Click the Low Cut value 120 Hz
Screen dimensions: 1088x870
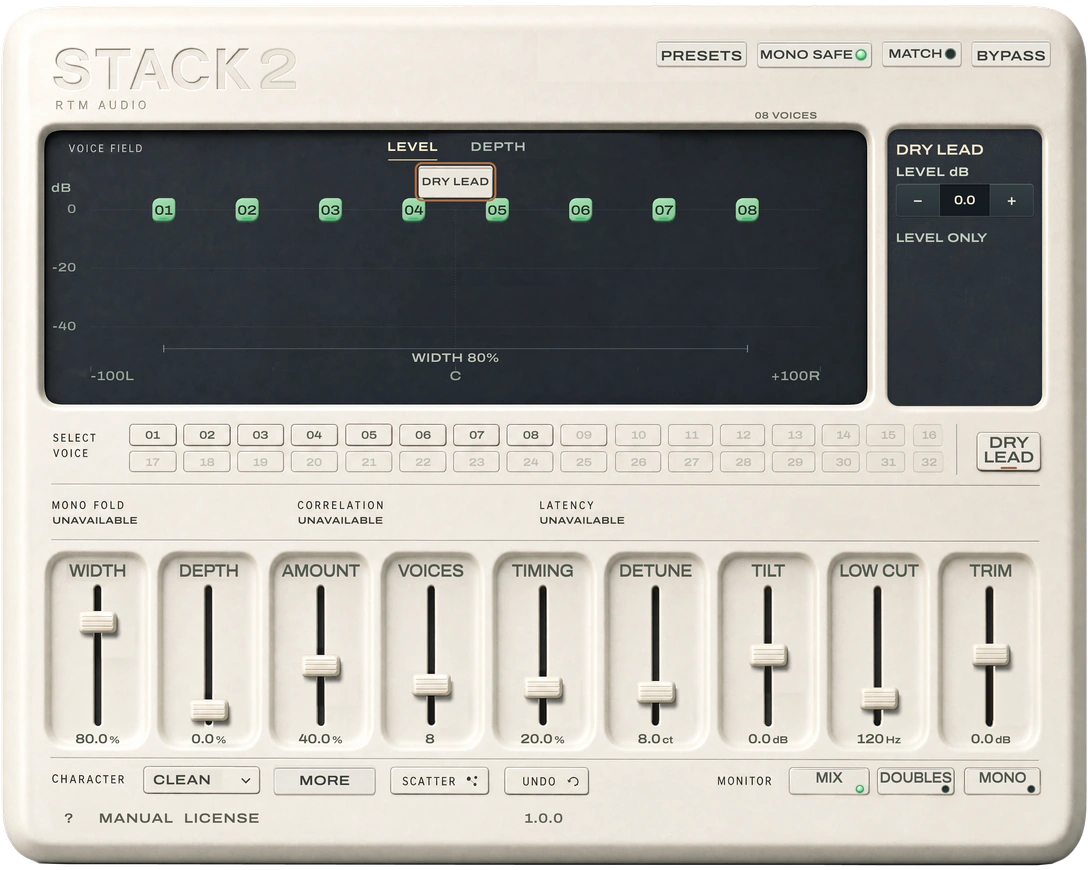tap(878, 740)
